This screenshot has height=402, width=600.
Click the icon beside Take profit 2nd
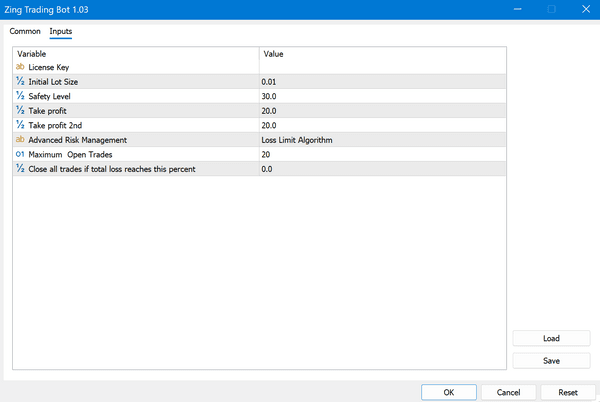click(x=21, y=125)
